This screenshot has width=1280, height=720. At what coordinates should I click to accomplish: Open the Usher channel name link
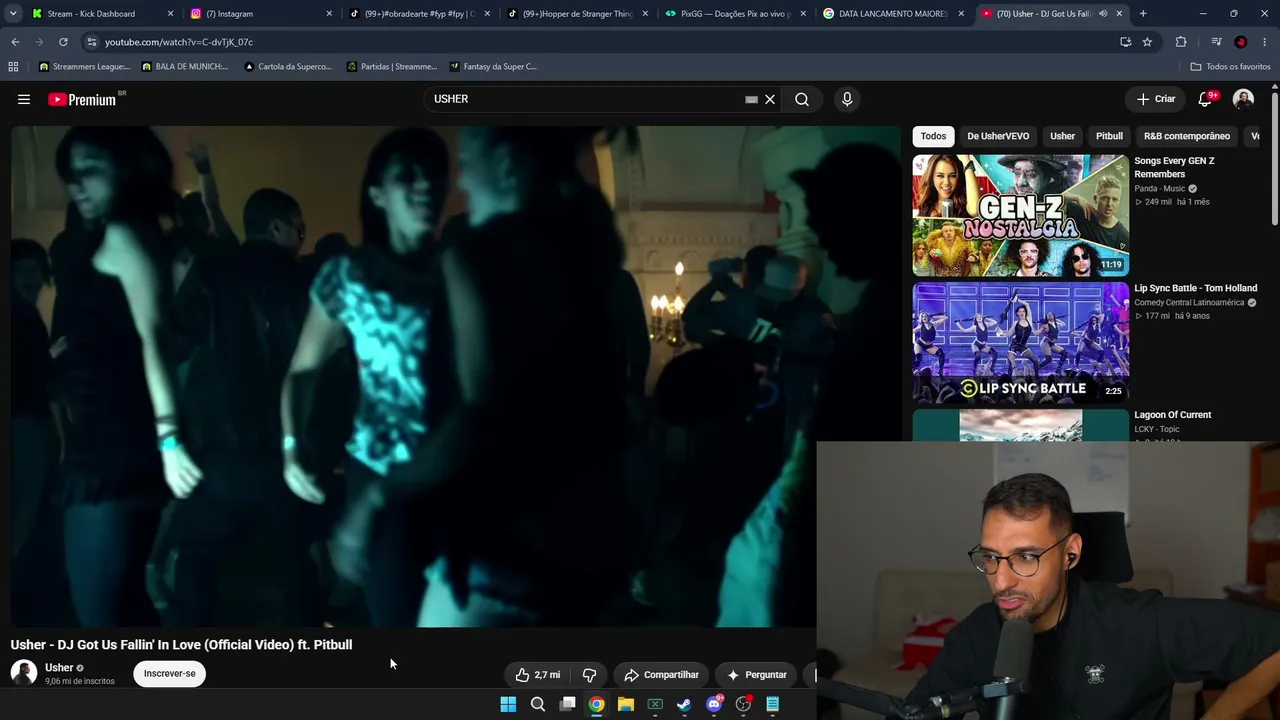59,668
